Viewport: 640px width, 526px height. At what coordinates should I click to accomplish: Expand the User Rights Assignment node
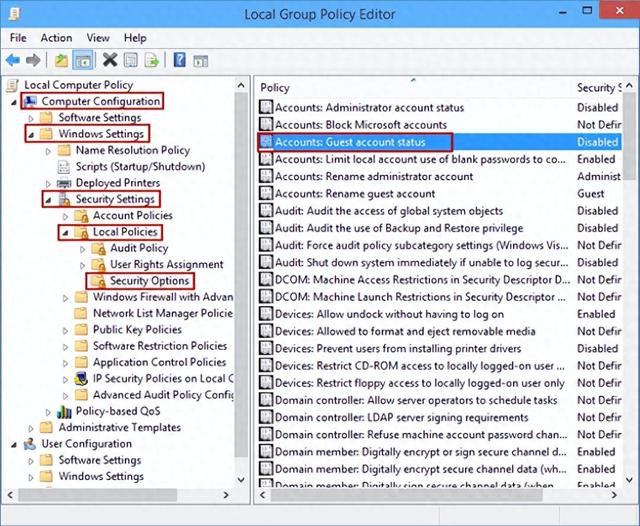pos(82,265)
